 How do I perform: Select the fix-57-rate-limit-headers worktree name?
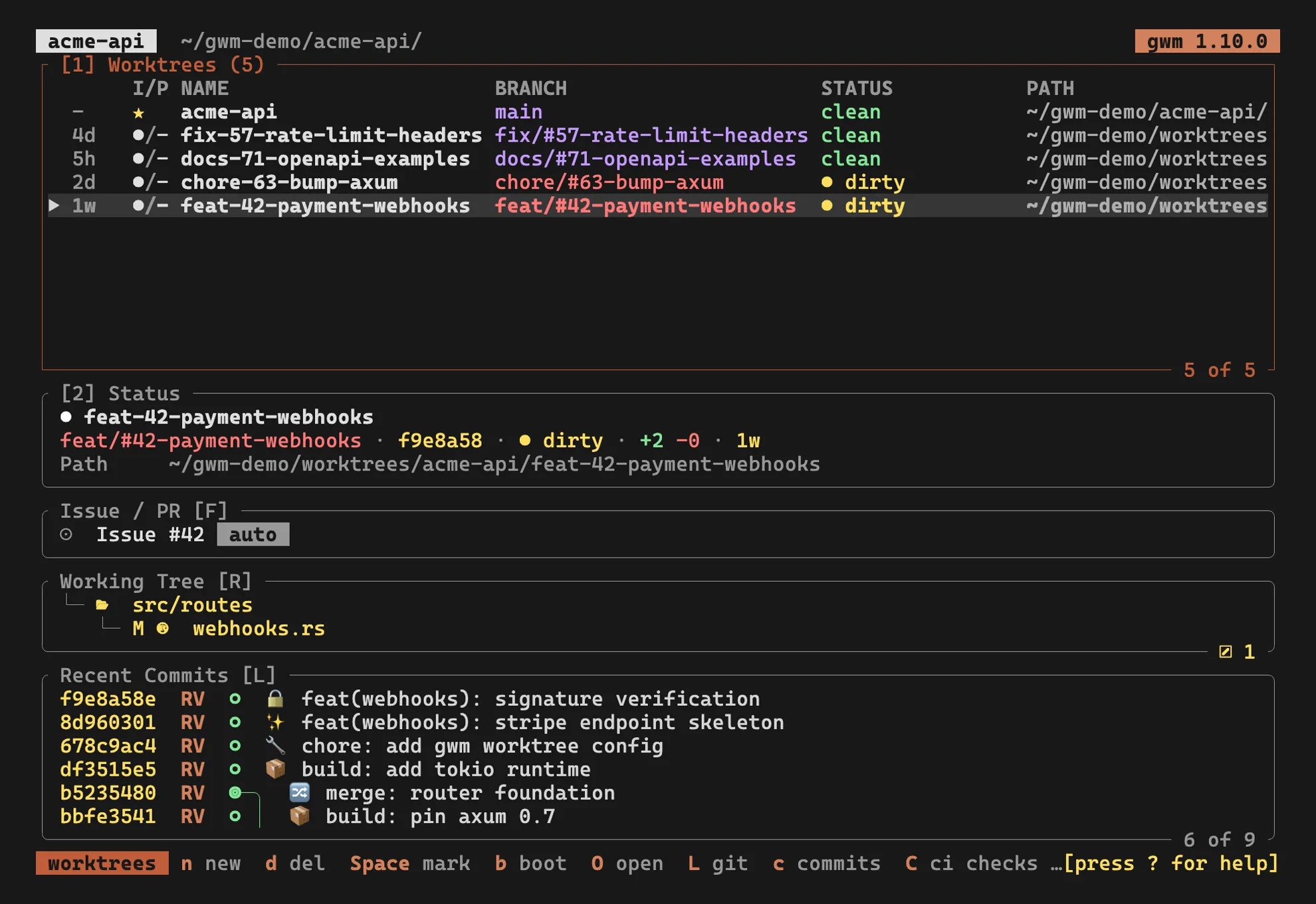point(331,136)
